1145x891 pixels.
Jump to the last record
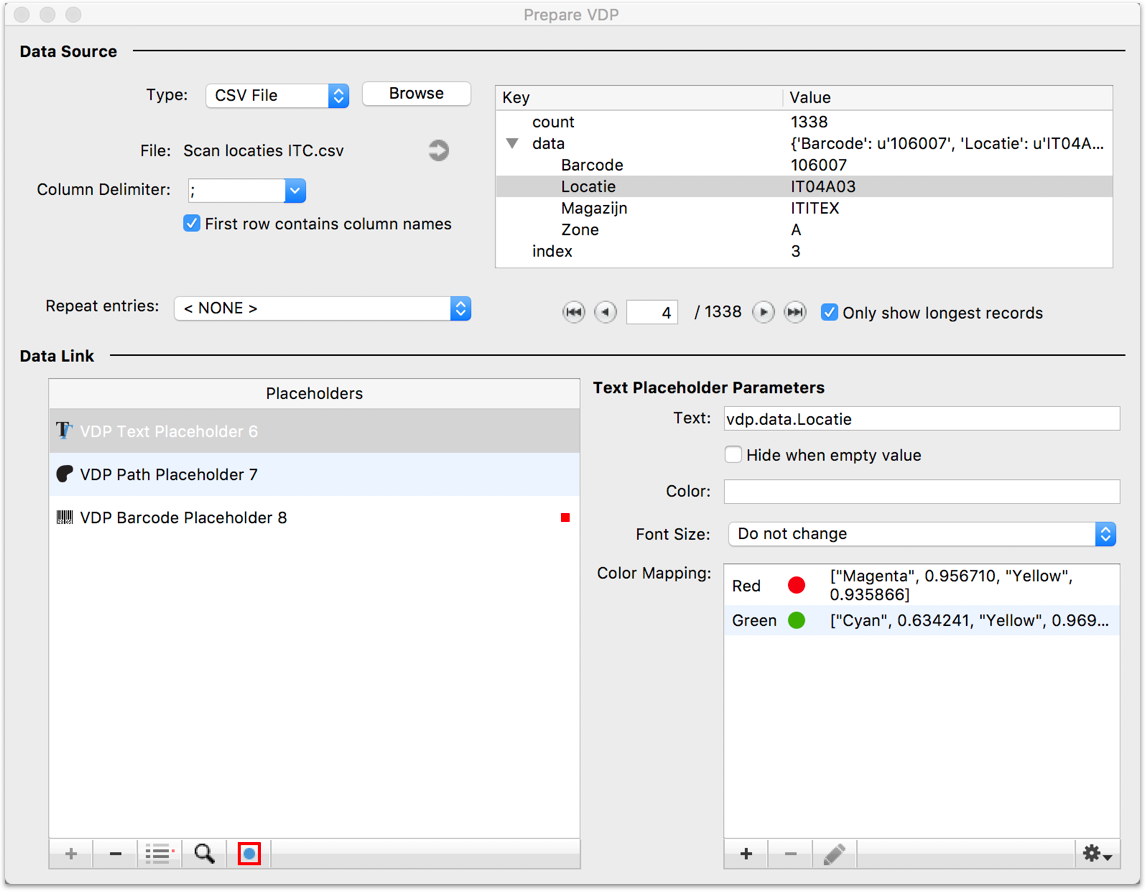(x=794, y=312)
